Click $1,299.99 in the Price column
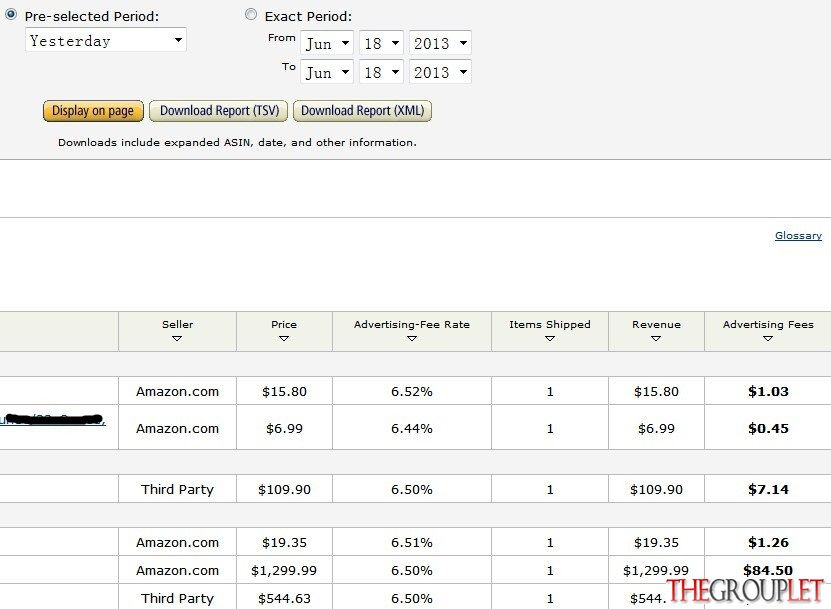Viewport: 831px width, 609px height. coord(284,570)
